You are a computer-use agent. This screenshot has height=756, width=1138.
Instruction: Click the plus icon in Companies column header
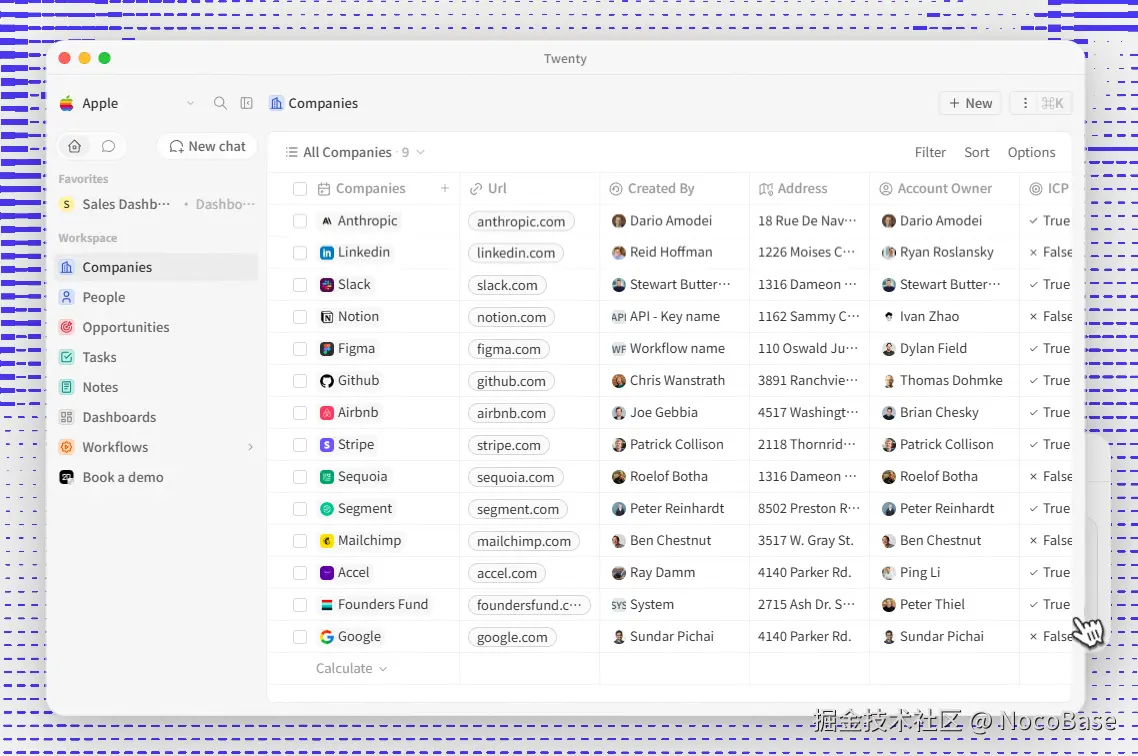[445, 189]
